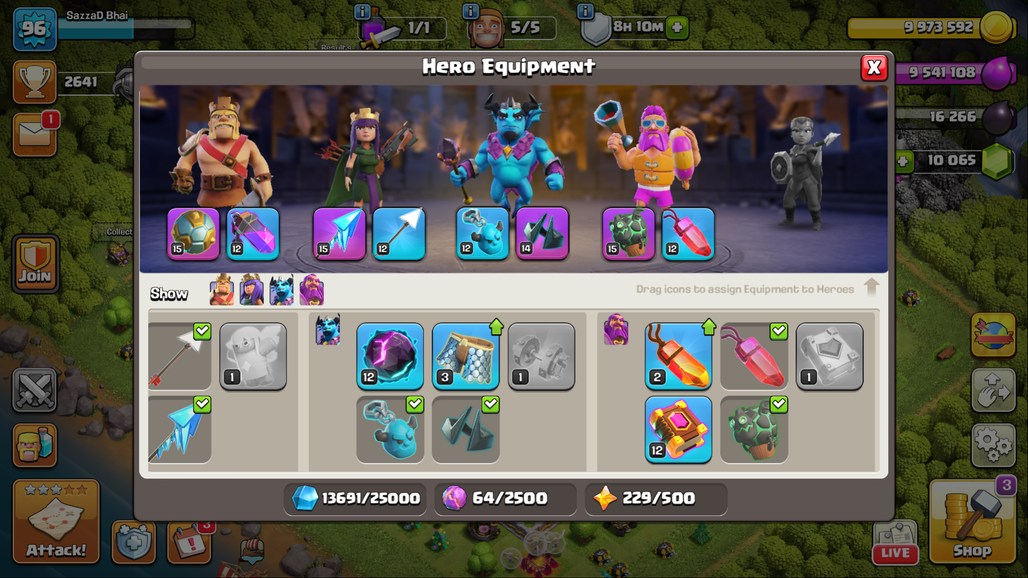This screenshot has height=578, width=1028.
Task: Open the Attack! map menu
Action: click(56, 521)
